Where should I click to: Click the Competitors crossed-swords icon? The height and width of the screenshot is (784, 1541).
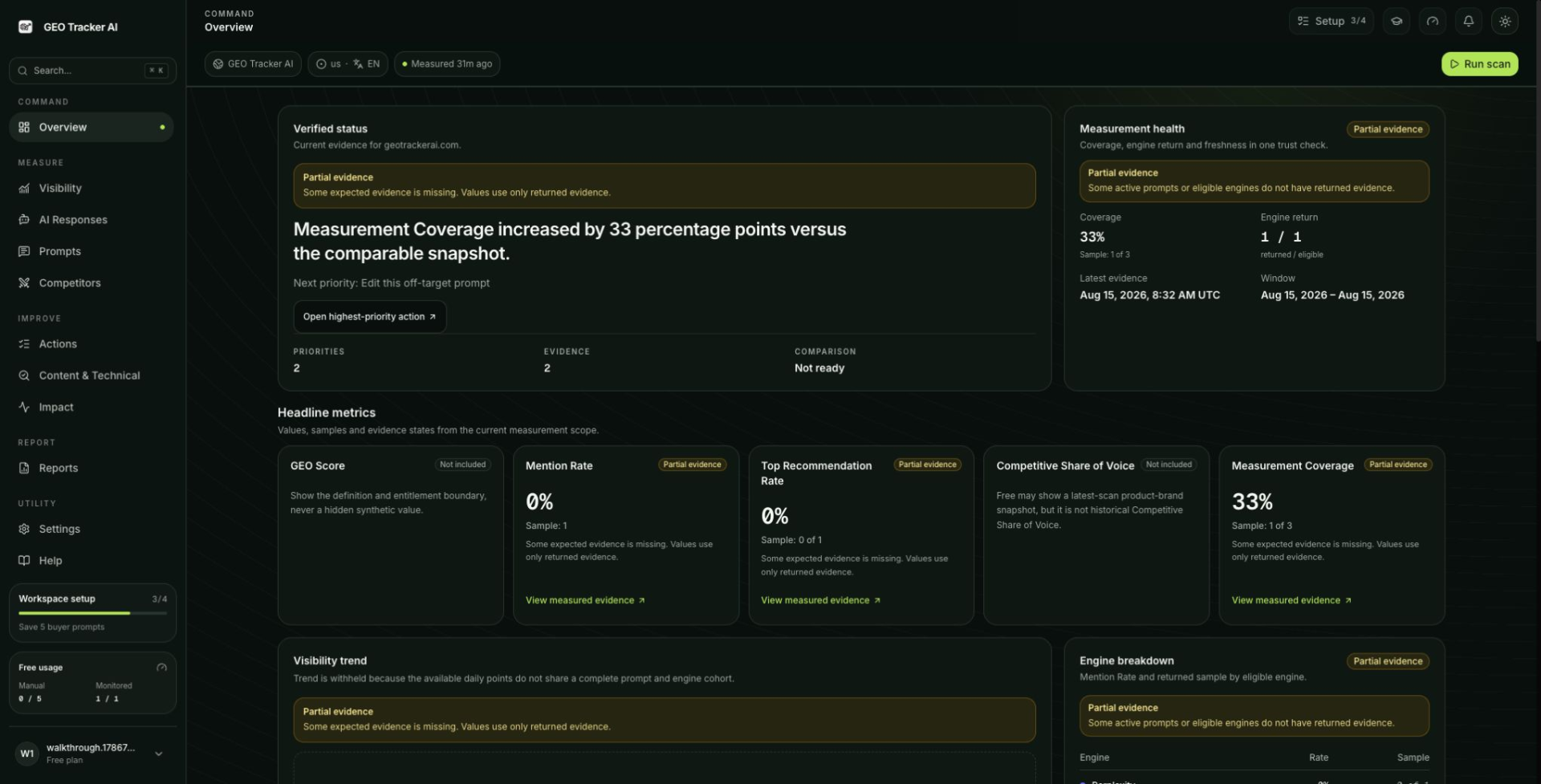click(24, 282)
